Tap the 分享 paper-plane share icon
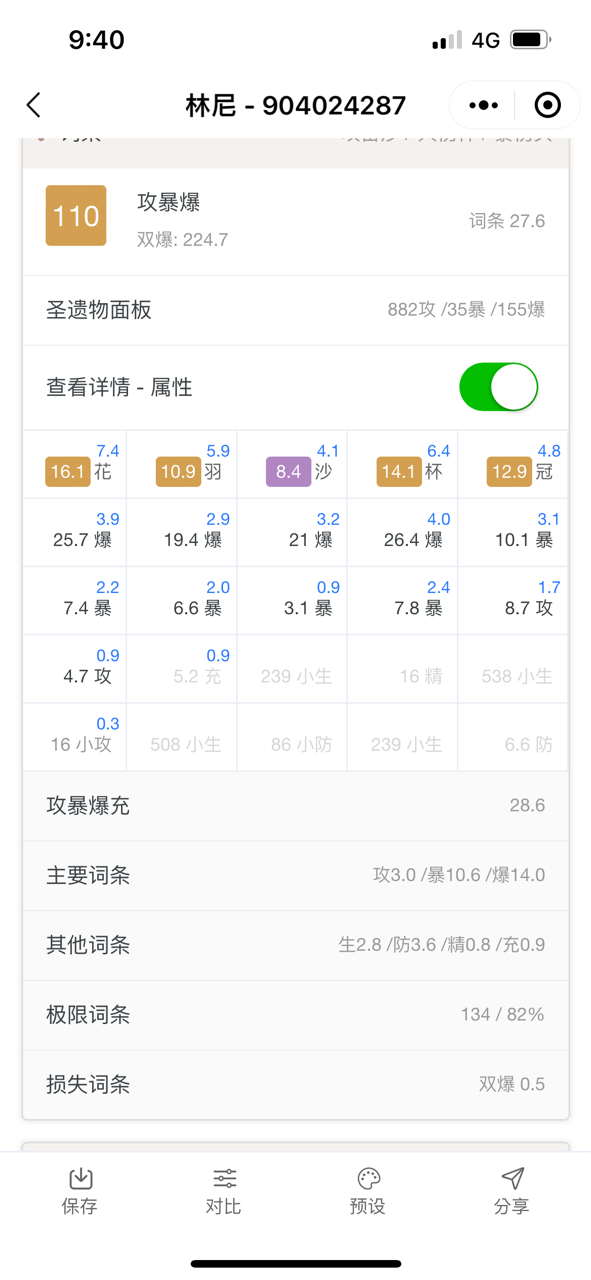Viewport: 591px width, 1280px height. tap(512, 1178)
